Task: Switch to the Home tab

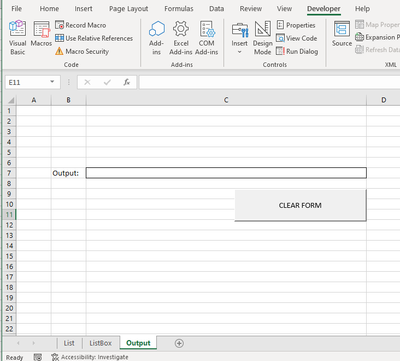Action: click(49, 9)
